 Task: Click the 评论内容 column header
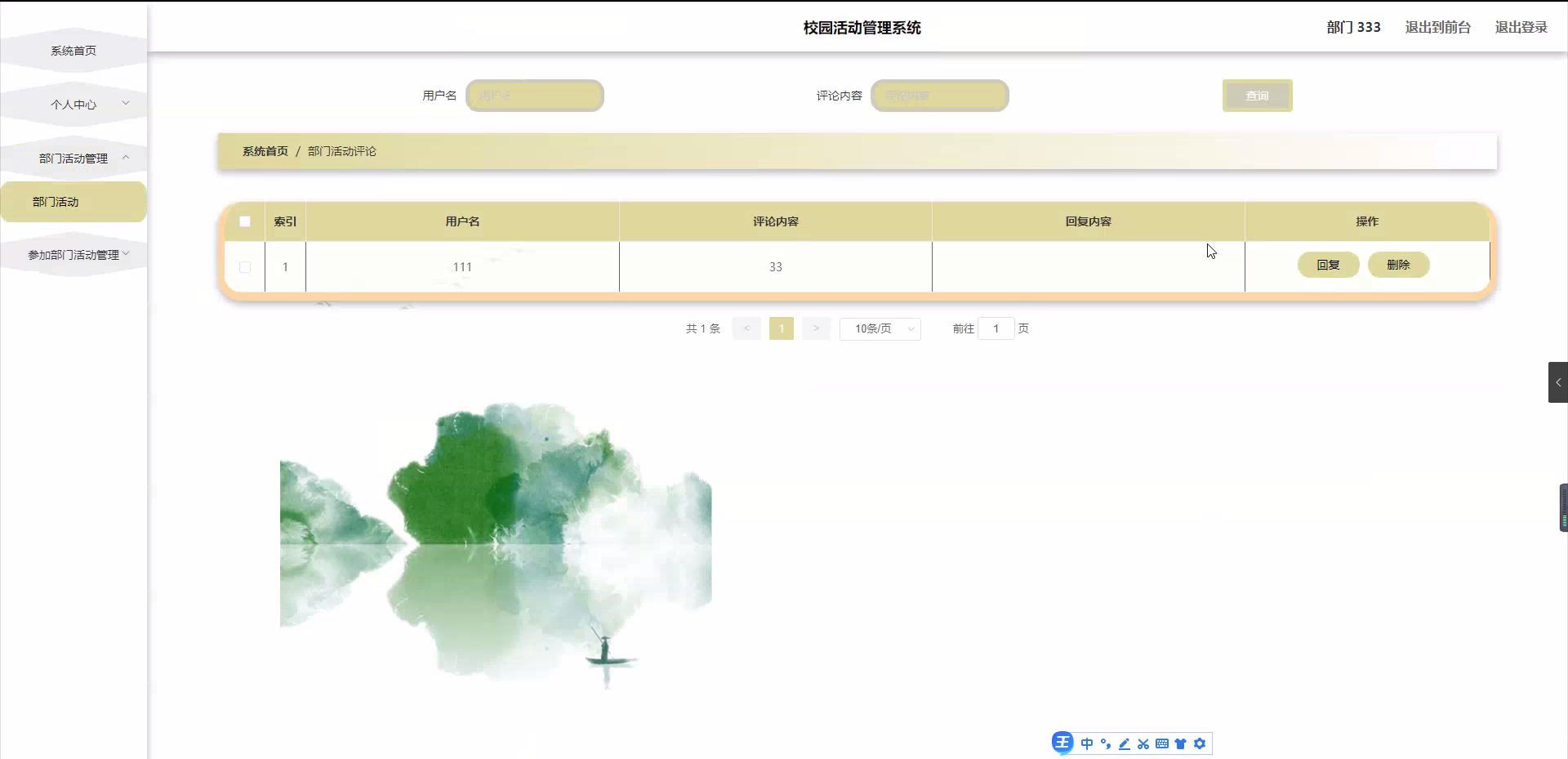(x=776, y=221)
